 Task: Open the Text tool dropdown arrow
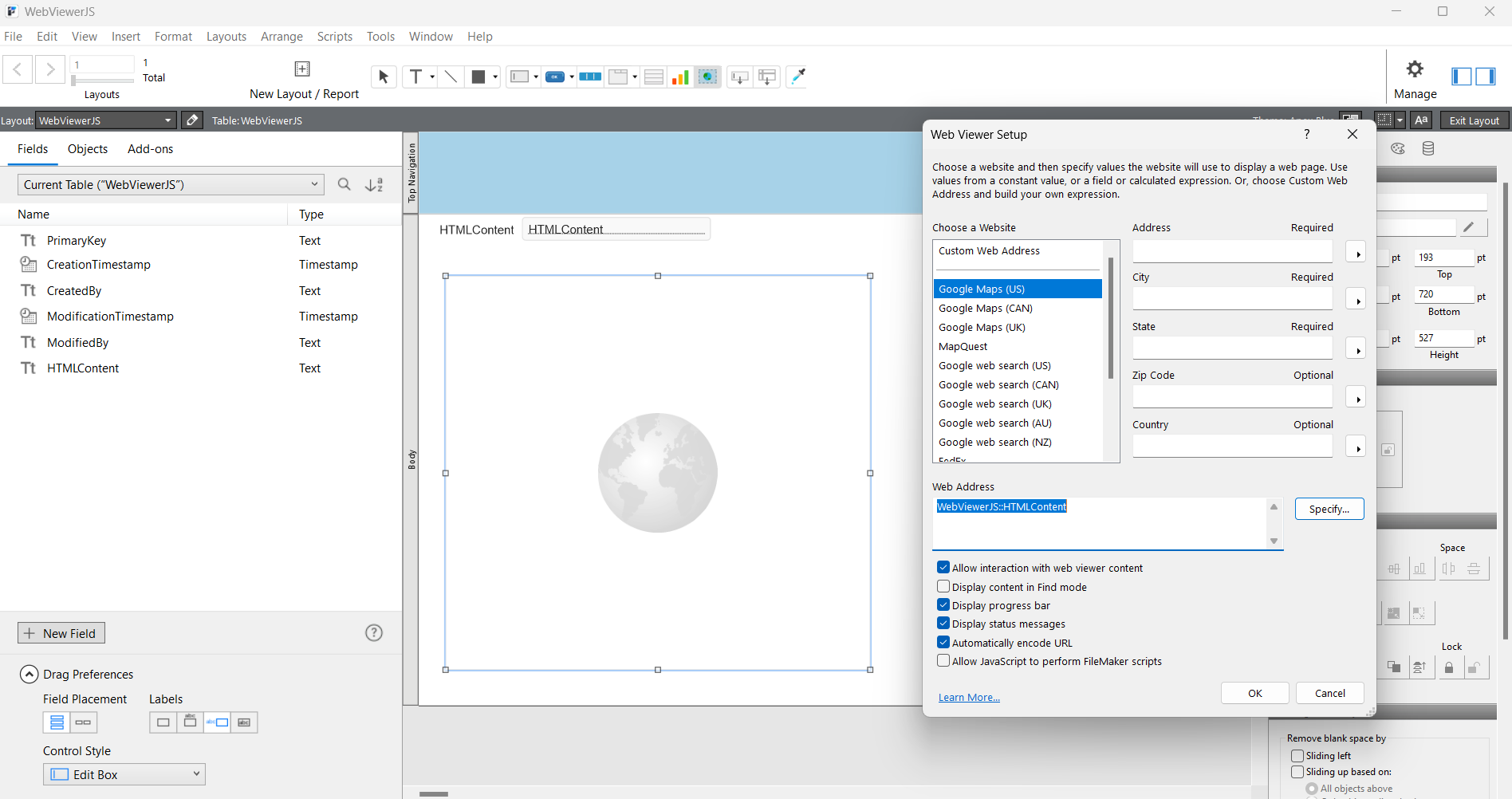click(x=432, y=77)
